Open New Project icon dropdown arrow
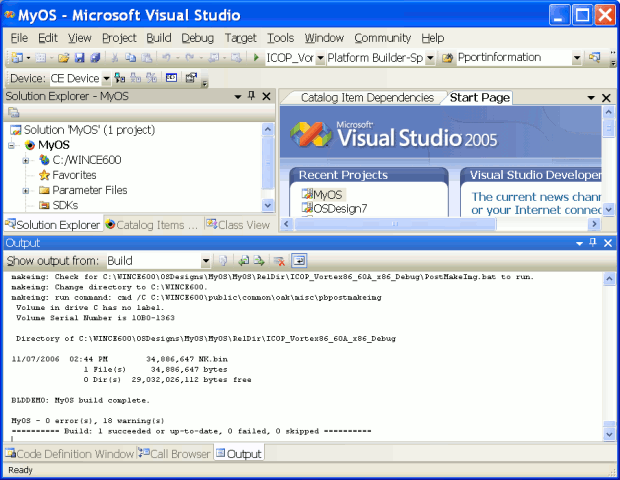This screenshot has height=480, width=620. click(28, 58)
